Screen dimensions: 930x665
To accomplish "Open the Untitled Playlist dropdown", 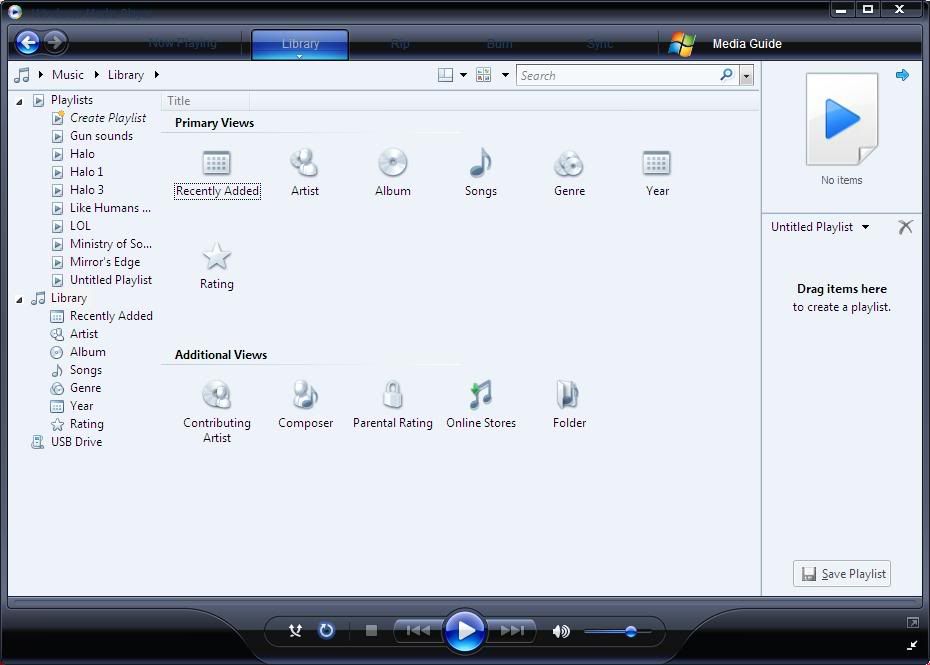I will click(x=865, y=227).
